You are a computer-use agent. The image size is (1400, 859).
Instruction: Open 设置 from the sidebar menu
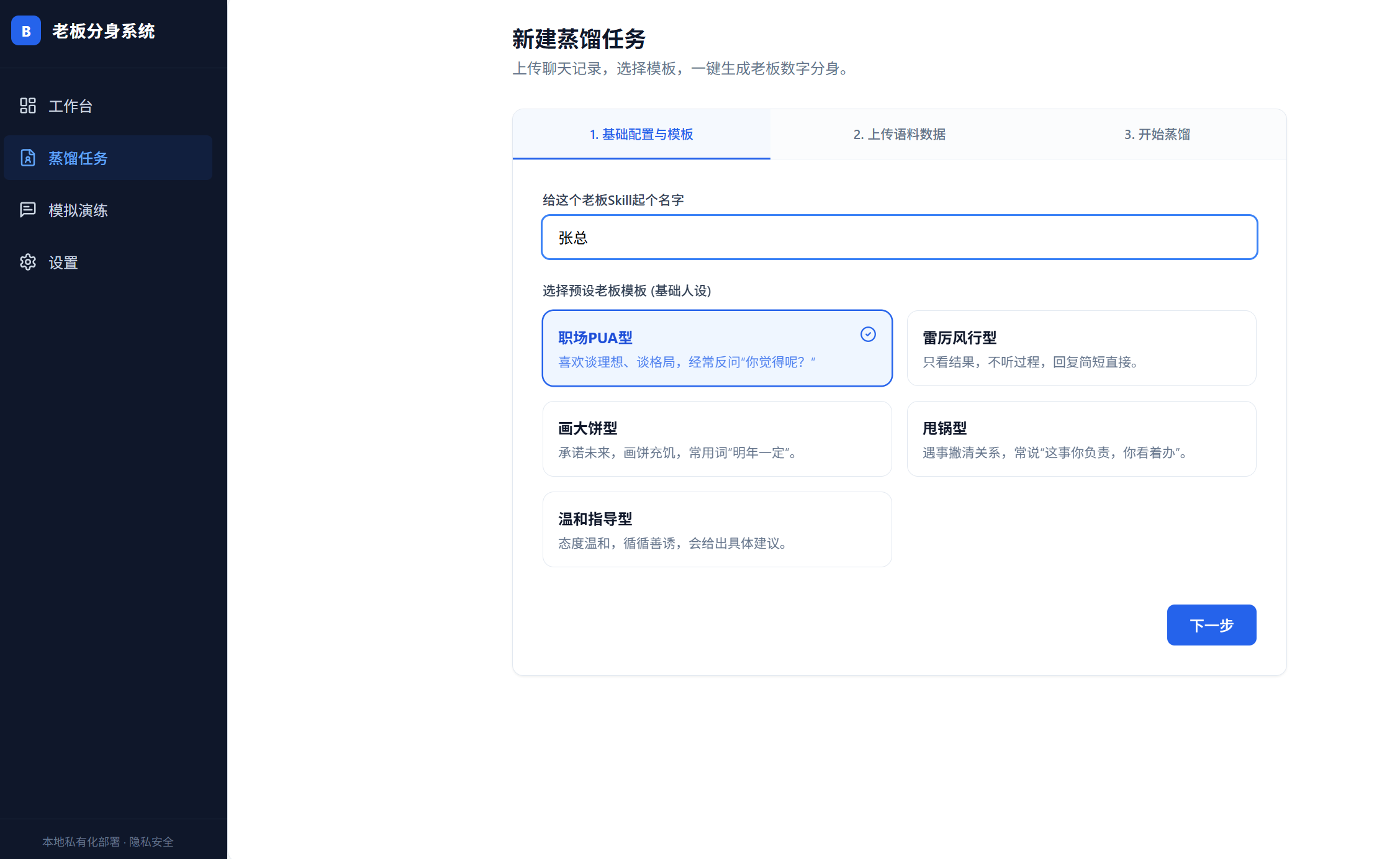point(63,263)
